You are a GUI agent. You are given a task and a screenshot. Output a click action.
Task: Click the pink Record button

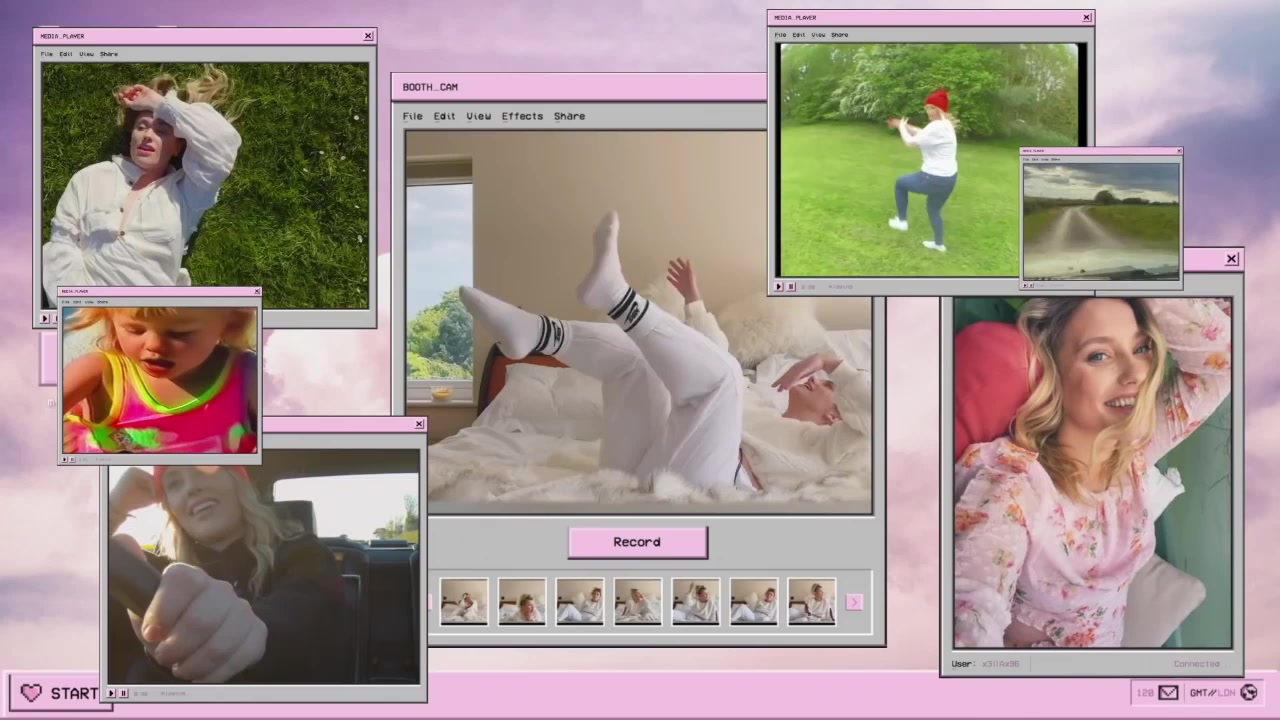click(638, 542)
